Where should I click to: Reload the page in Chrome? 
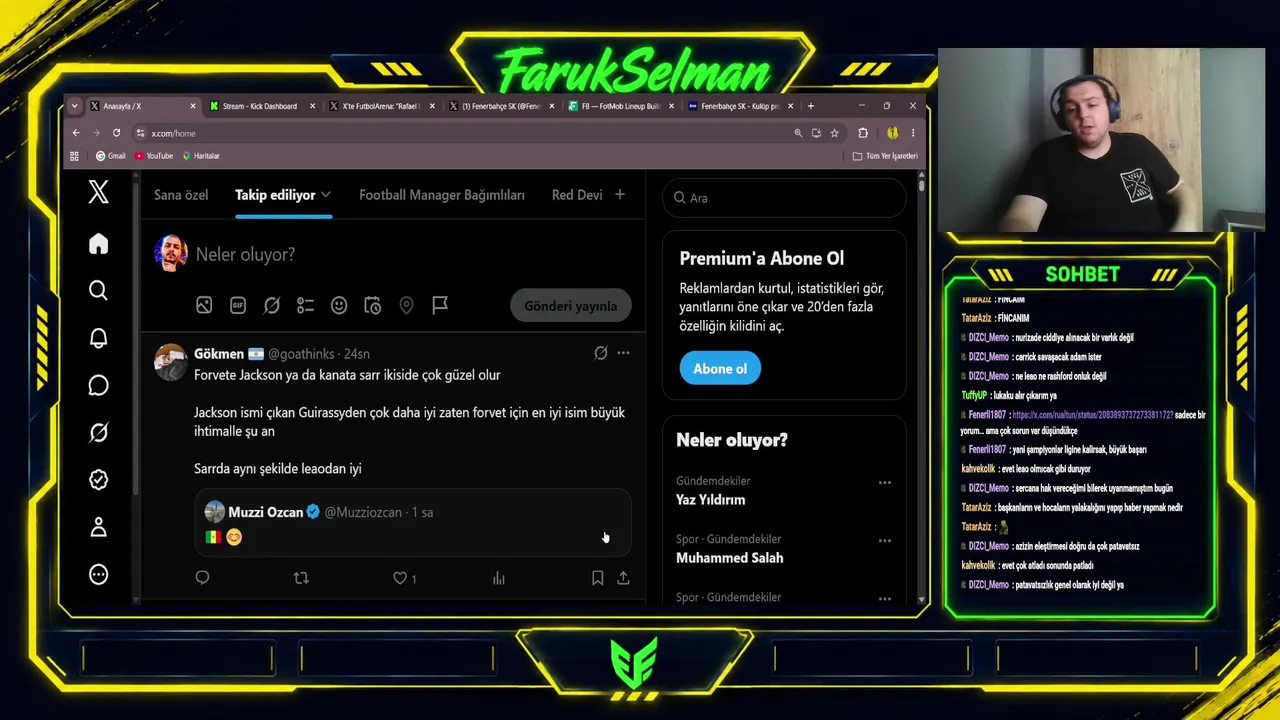click(116, 133)
